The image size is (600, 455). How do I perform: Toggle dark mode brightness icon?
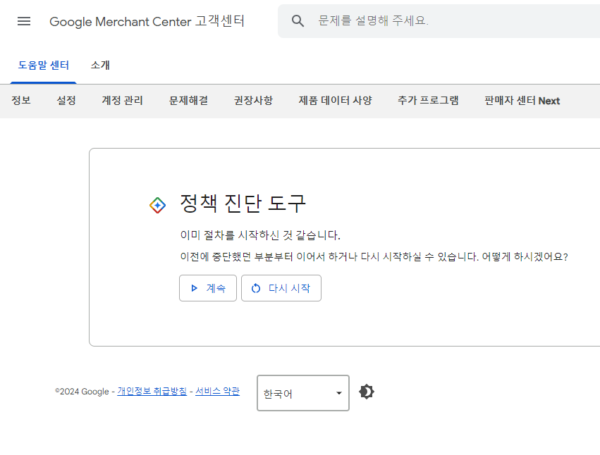(367, 392)
